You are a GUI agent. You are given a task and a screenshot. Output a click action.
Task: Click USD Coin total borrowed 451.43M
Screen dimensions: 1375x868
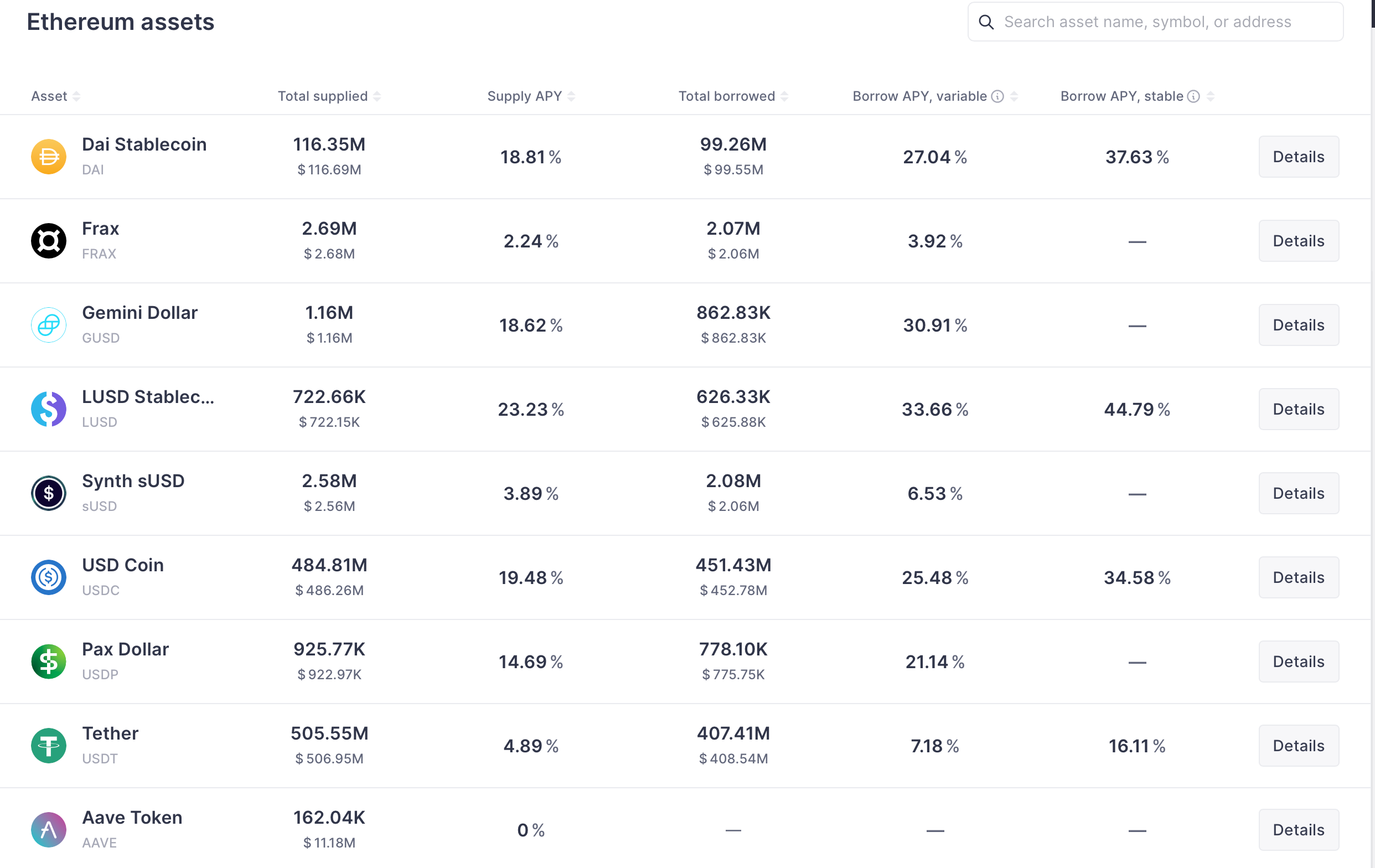click(733, 565)
